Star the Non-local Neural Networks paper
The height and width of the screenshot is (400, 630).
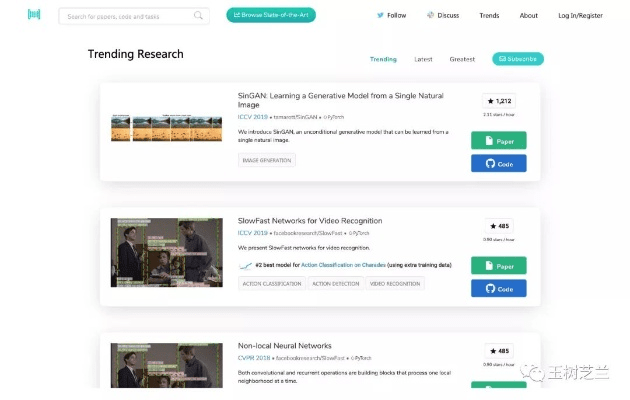(x=498, y=351)
